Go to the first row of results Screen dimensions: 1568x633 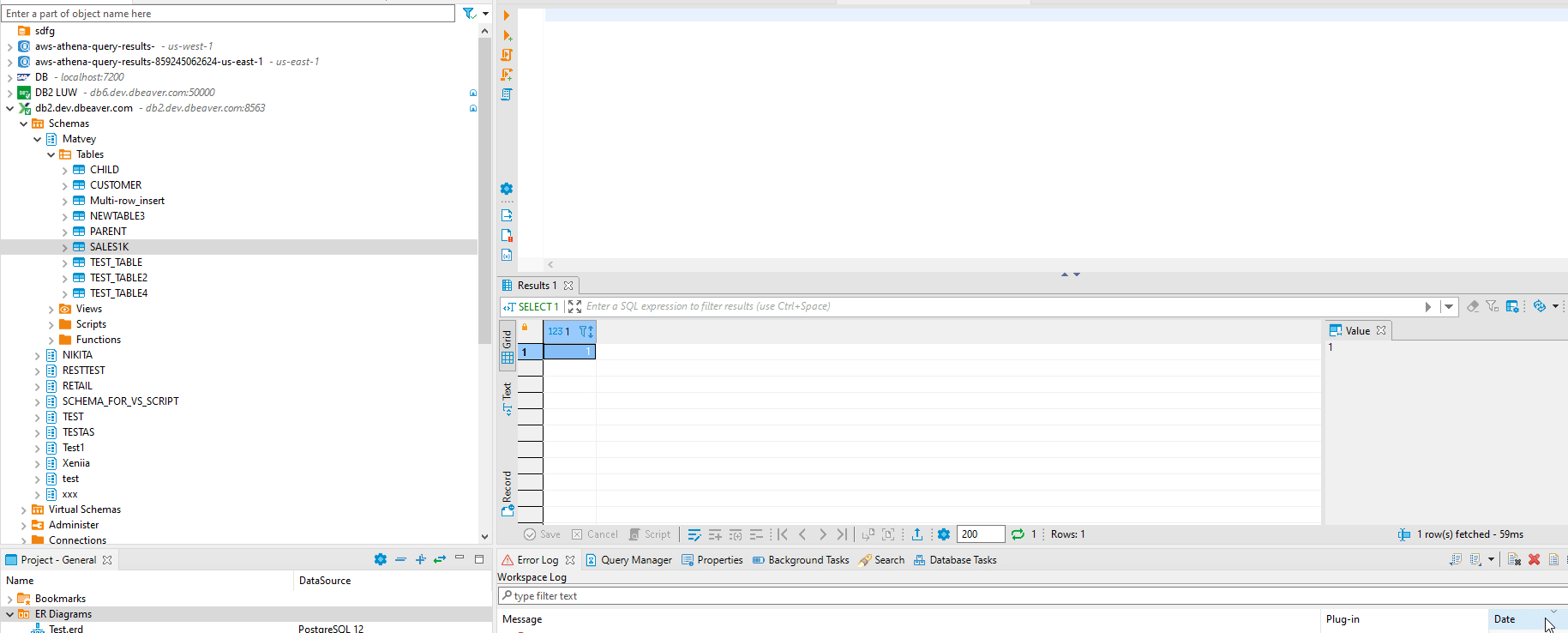tap(783, 534)
